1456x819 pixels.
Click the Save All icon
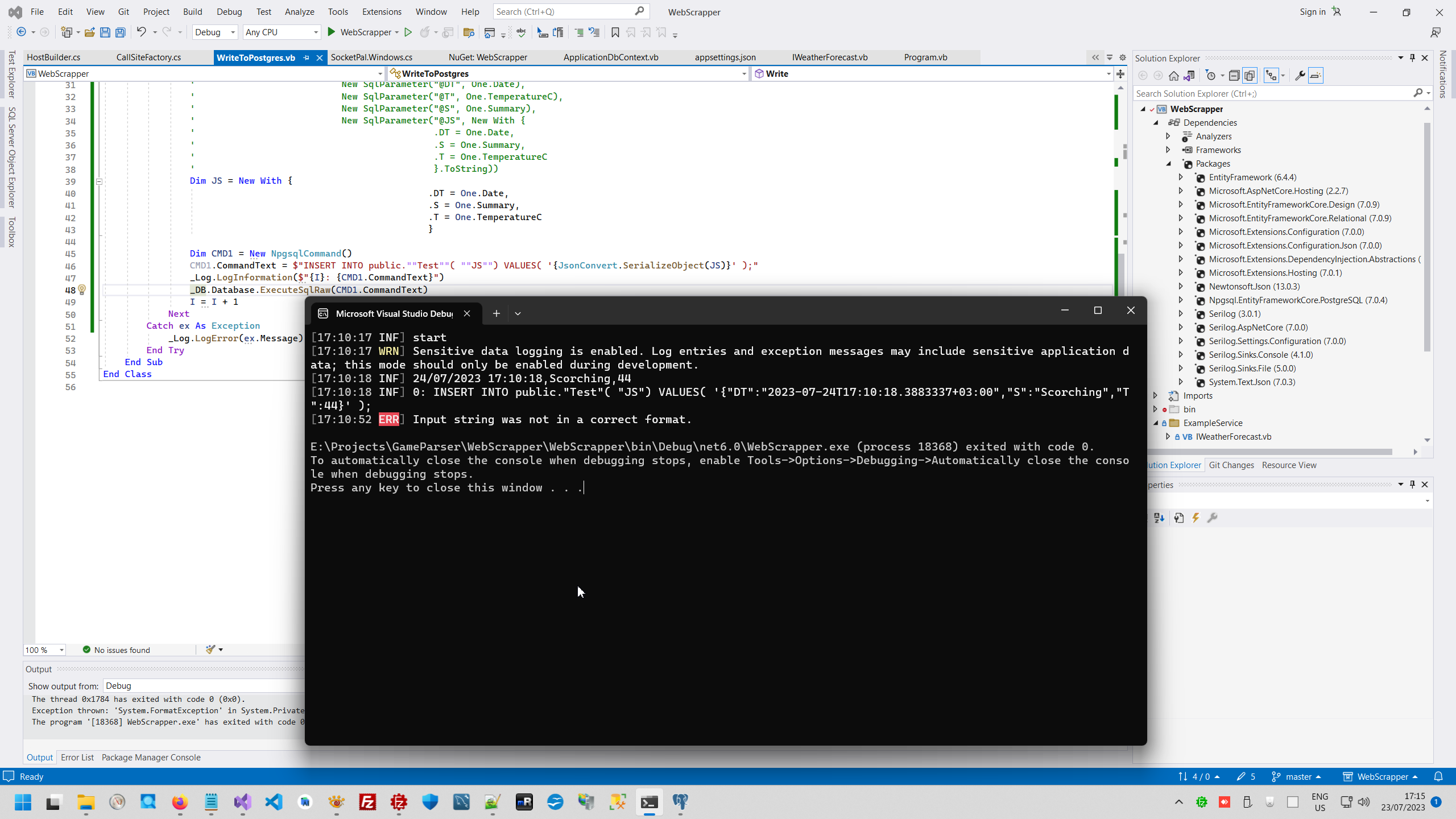pos(121,32)
